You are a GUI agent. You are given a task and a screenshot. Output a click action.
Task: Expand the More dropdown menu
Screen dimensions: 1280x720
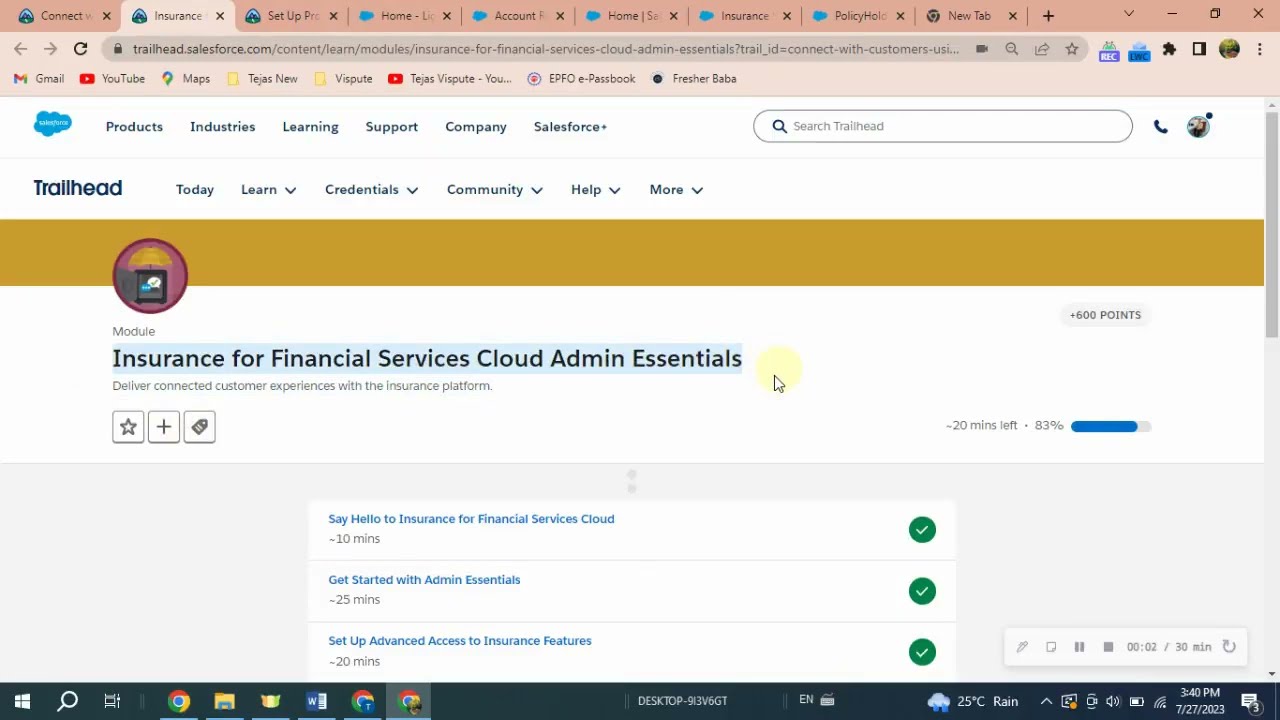(x=676, y=190)
